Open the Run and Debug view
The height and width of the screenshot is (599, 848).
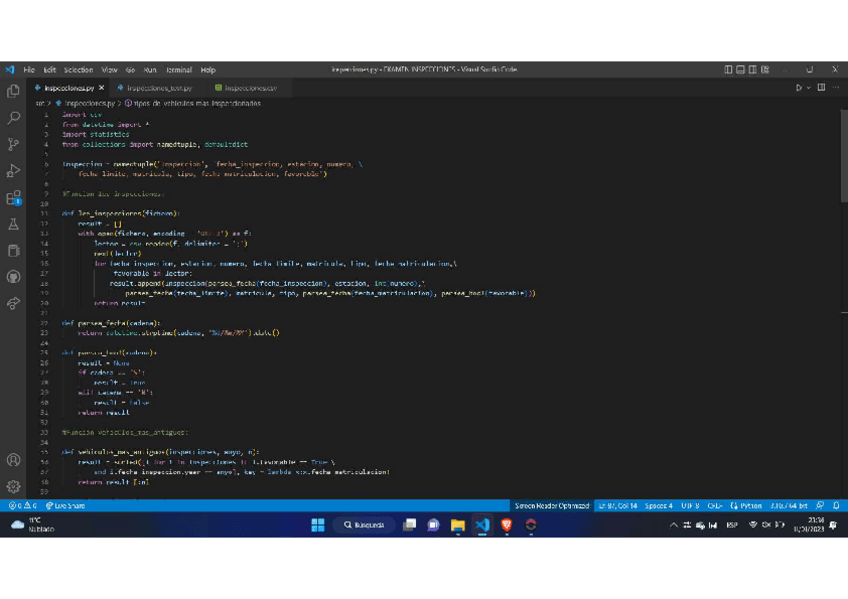coord(13,171)
